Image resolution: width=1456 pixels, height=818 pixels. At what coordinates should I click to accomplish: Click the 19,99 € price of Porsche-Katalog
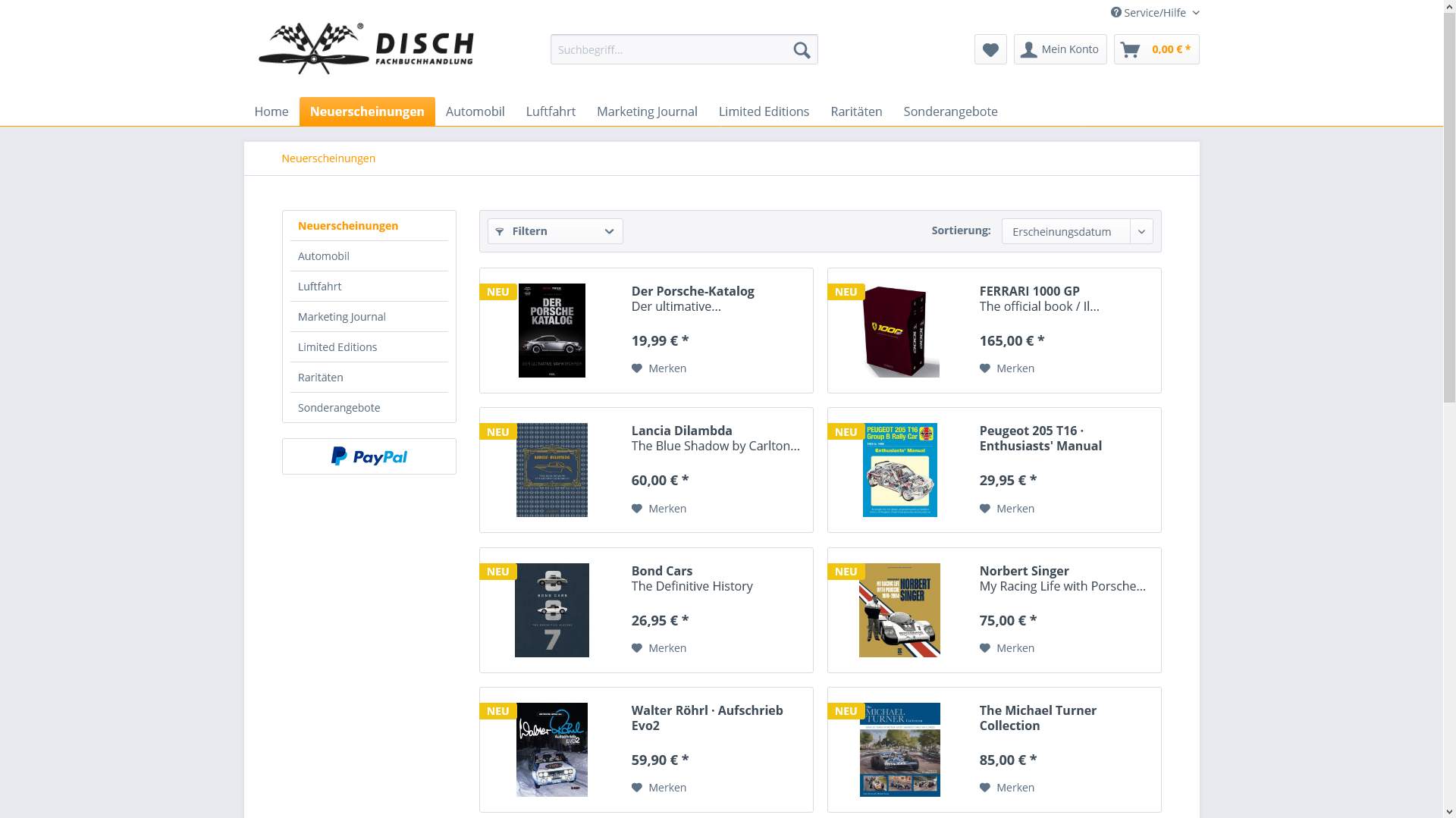point(660,340)
